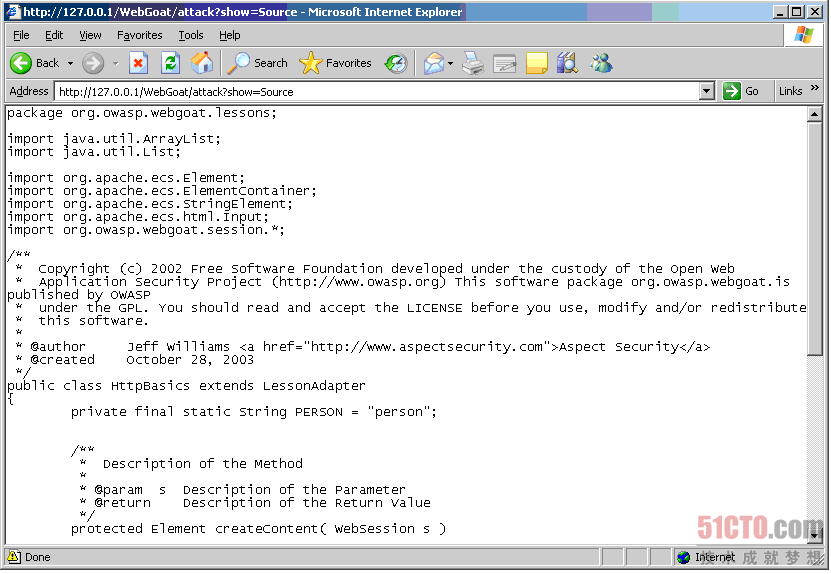Click 'protected Element createContent' line

coord(258,528)
